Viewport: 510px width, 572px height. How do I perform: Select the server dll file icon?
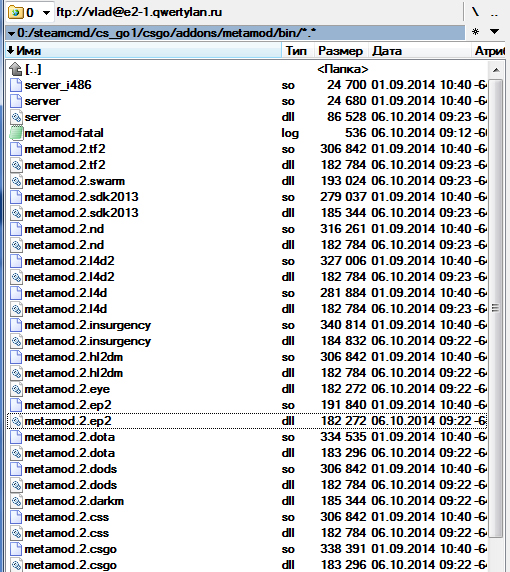coord(16,117)
